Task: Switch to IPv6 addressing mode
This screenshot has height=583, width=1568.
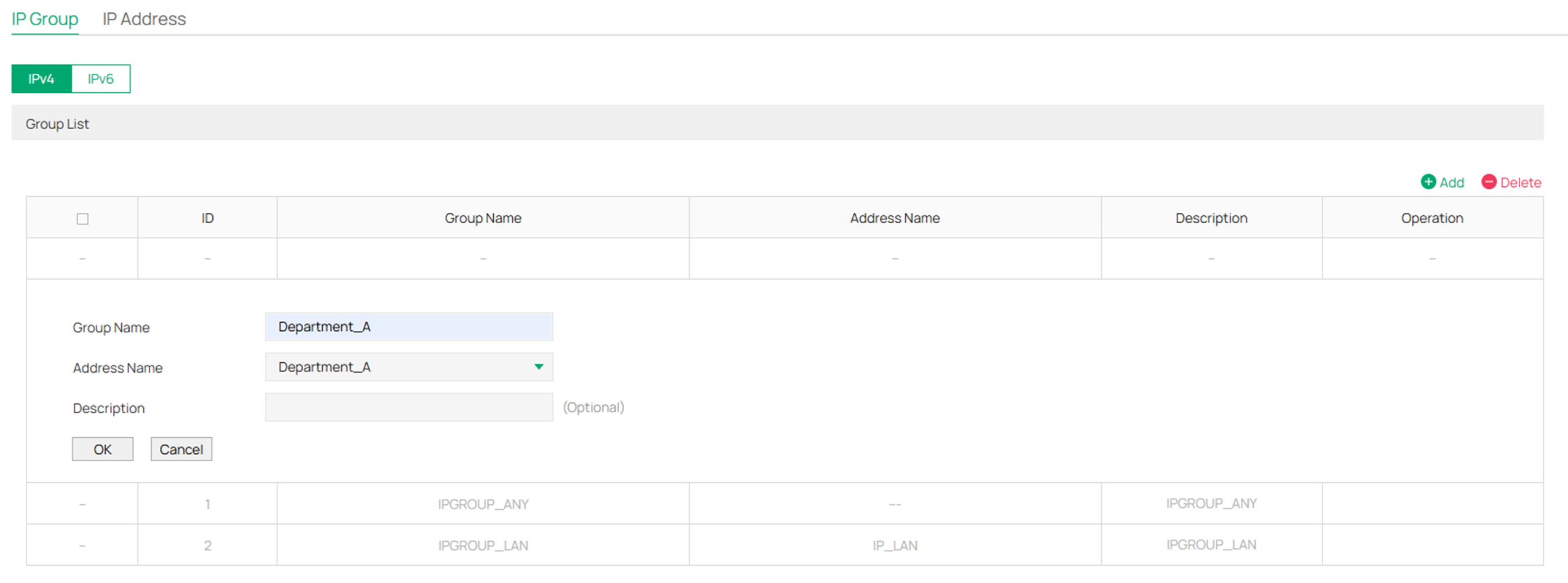Action: click(x=100, y=78)
